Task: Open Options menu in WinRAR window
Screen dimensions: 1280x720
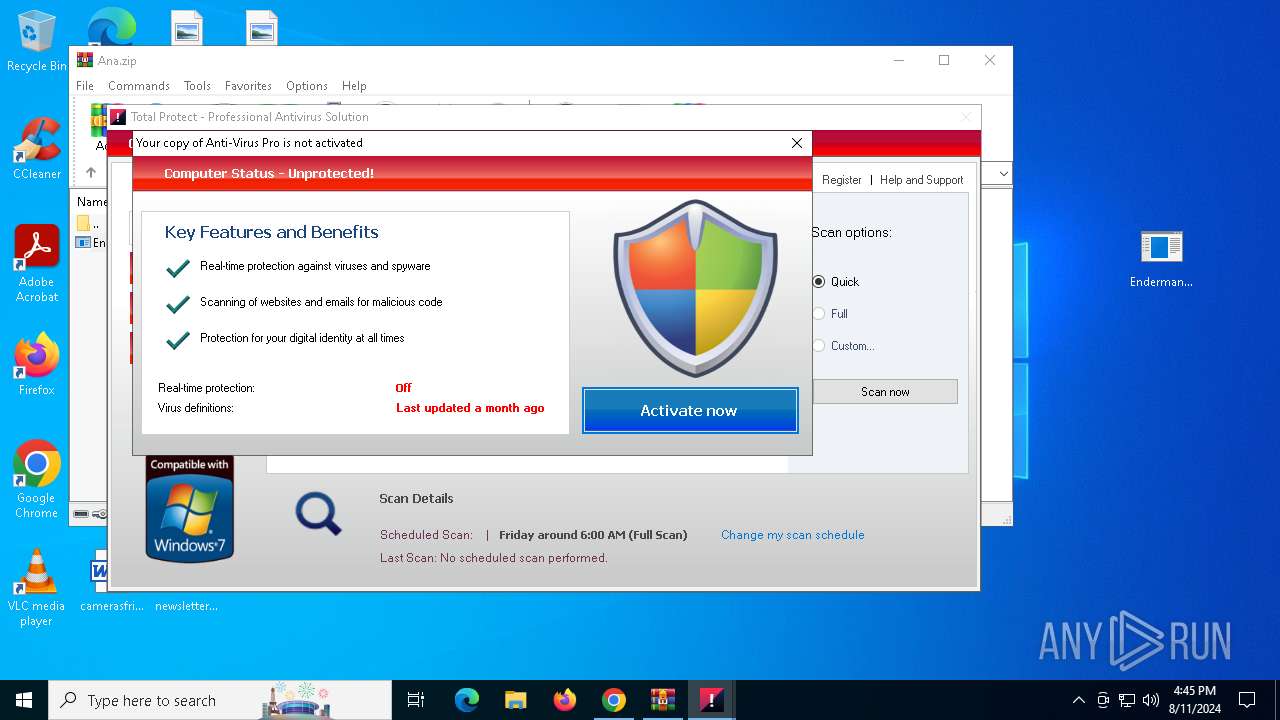Action: (x=307, y=86)
